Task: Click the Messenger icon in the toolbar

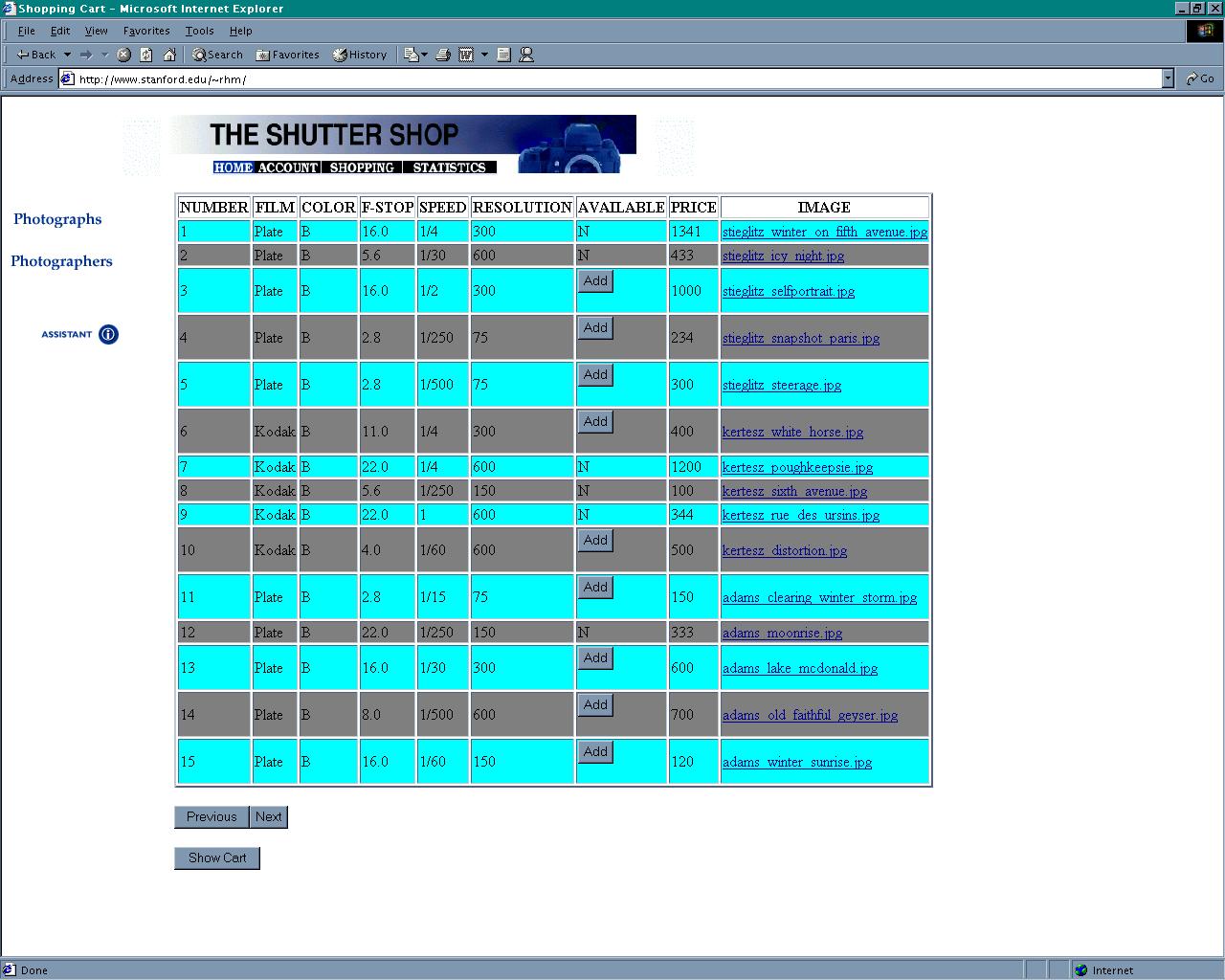Action: tap(526, 55)
